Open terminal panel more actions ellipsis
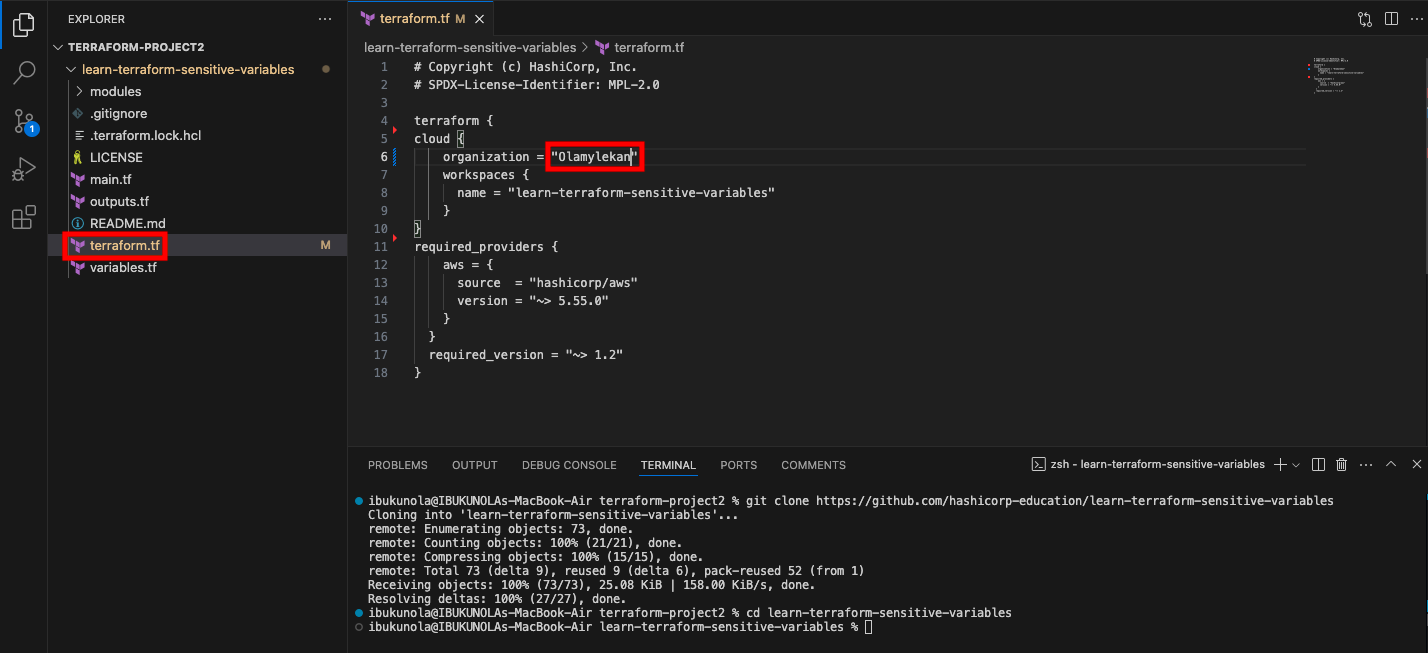The width and height of the screenshot is (1428, 653). [1366, 465]
